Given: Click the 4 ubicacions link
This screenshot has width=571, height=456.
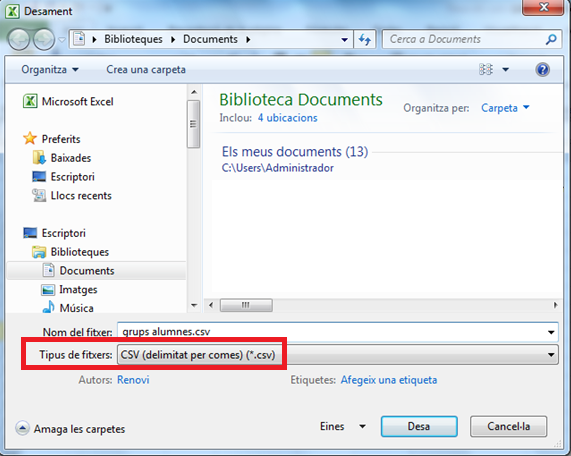Looking at the screenshot, I should click(287, 118).
